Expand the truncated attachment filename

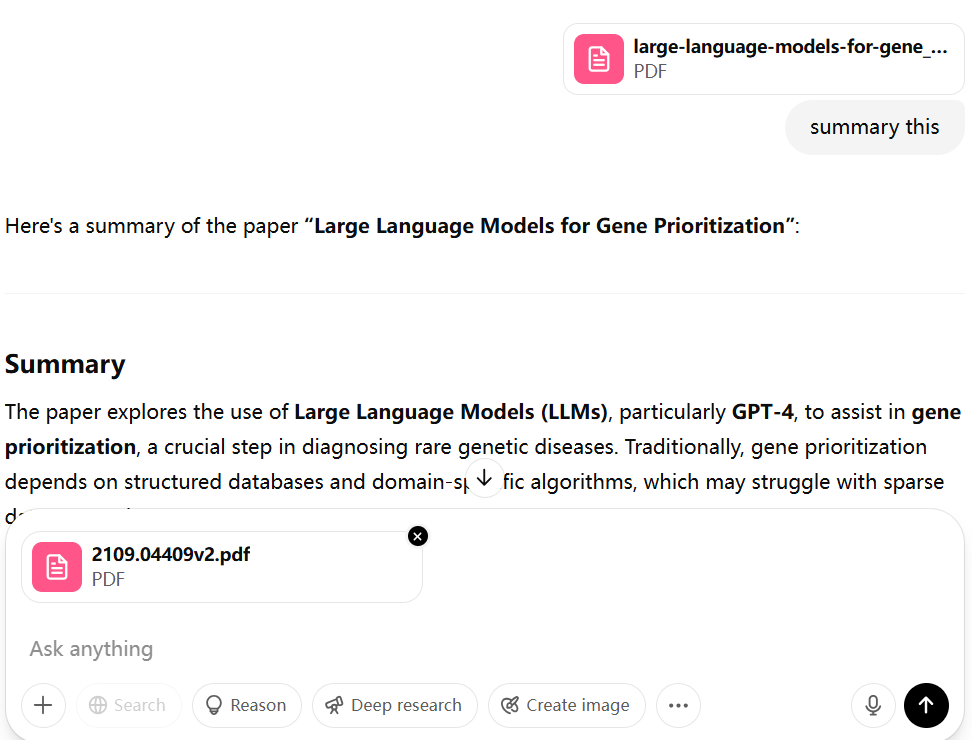790,46
